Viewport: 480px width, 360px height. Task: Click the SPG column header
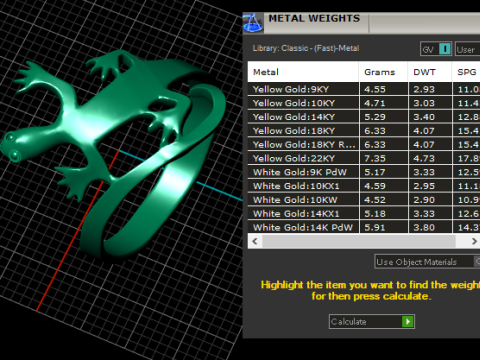pos(466,72)
